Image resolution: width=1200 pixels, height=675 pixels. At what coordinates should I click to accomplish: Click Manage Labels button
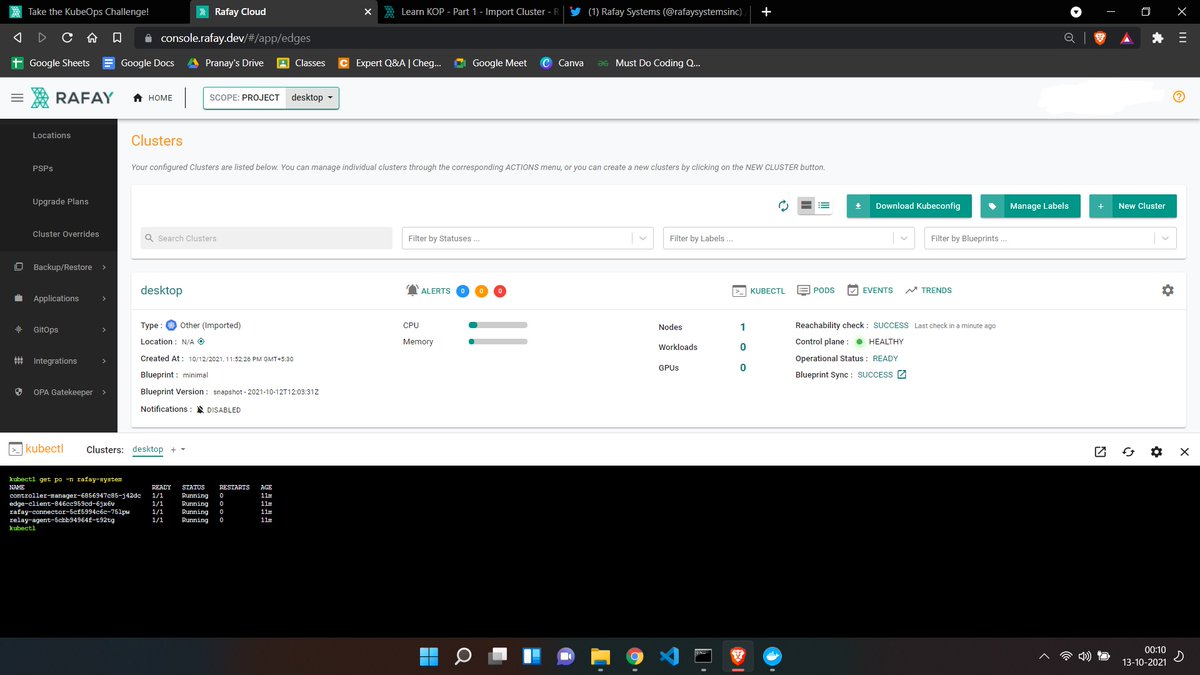pyautogui.click(x=1030, y=206)
